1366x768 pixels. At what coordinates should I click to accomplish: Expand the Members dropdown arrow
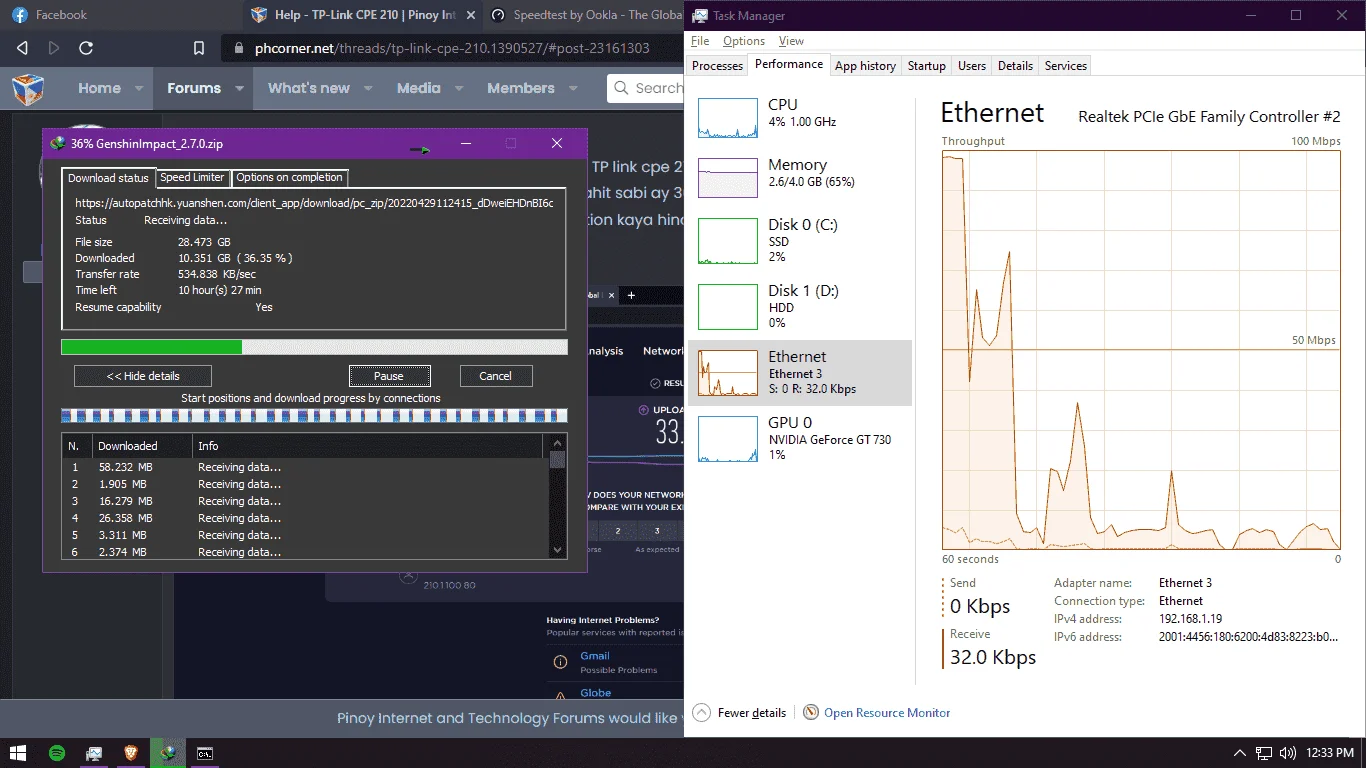coord(574,89)
